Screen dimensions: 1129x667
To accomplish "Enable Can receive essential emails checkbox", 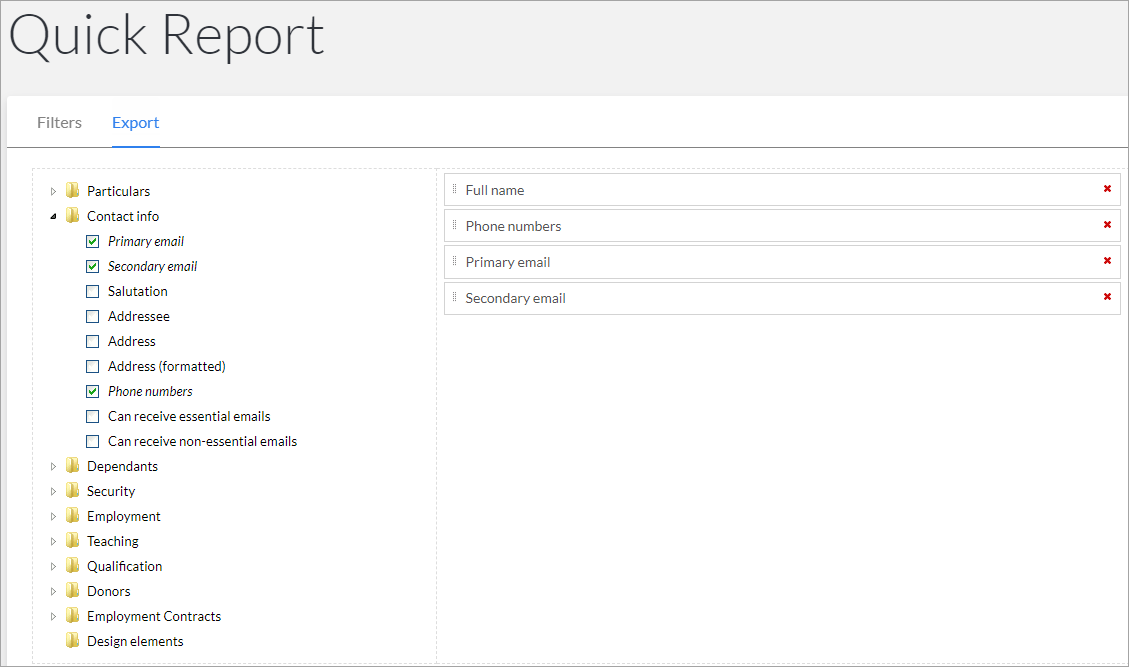I will click(92, 416).
